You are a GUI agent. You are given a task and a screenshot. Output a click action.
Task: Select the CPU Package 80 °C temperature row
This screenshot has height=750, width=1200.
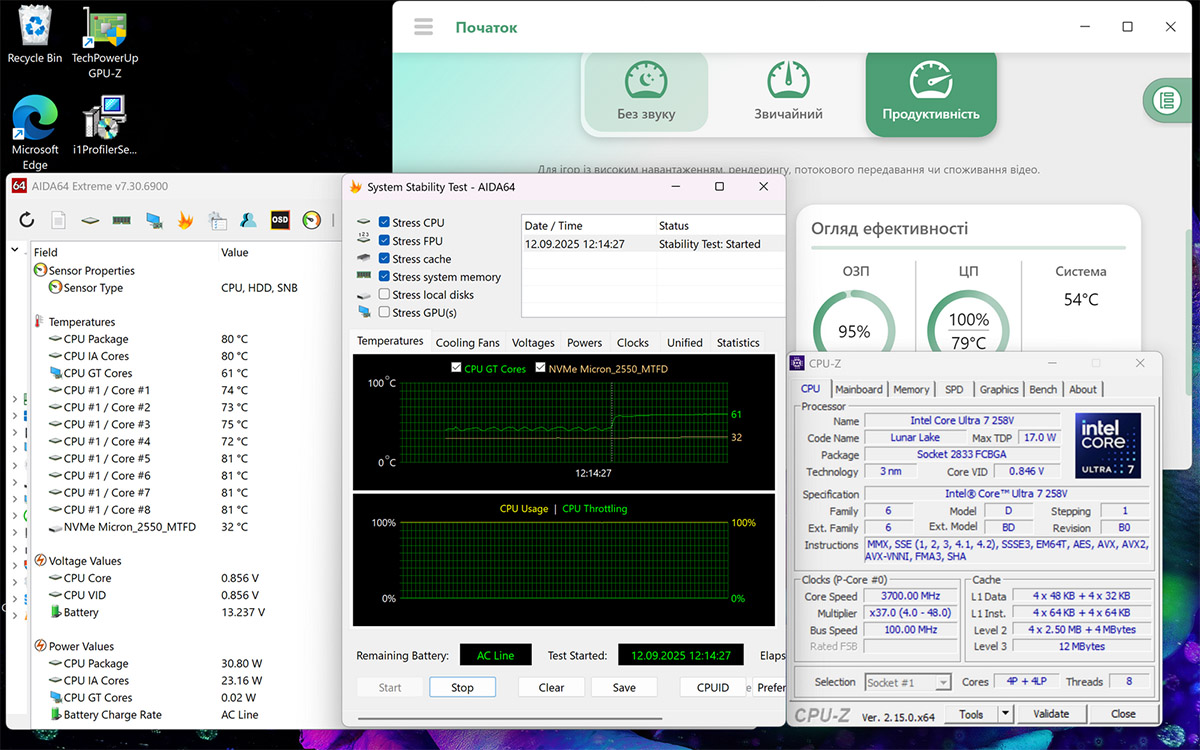185,339
